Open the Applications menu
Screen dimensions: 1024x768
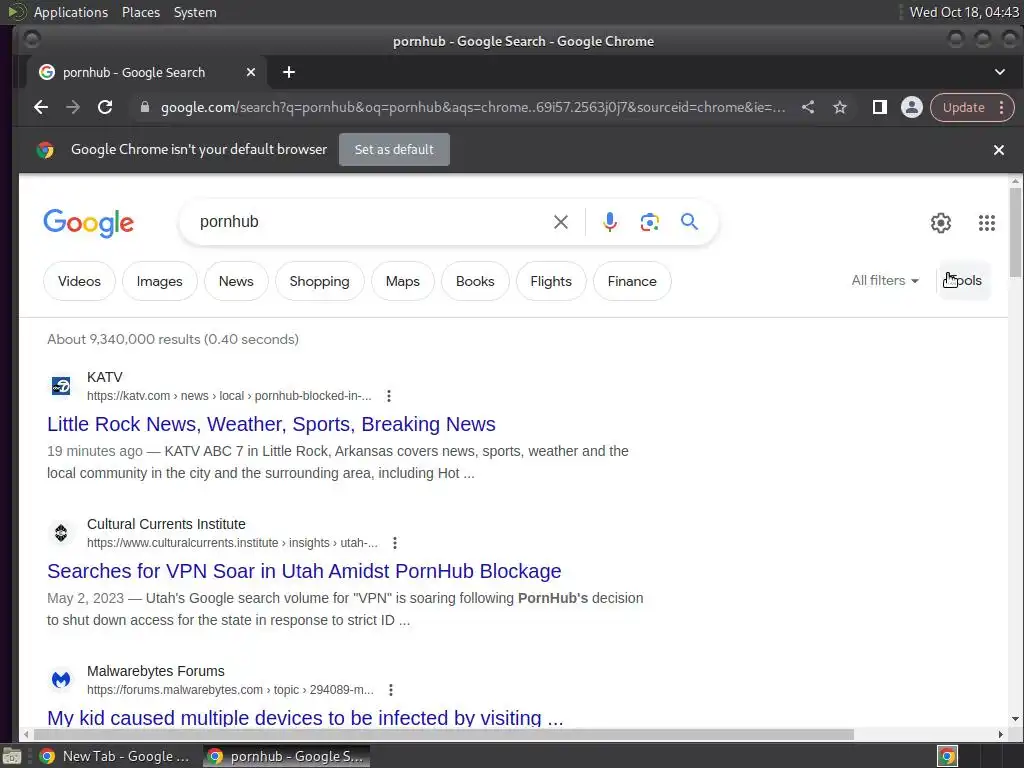[x=71, y=12]
